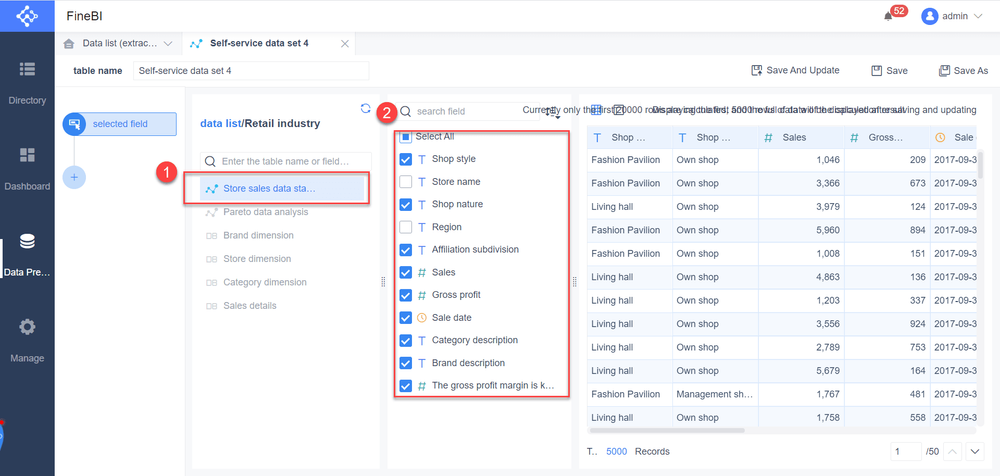
Task: Open the Directory sidebar icon
Action: [x=27, y=70]
